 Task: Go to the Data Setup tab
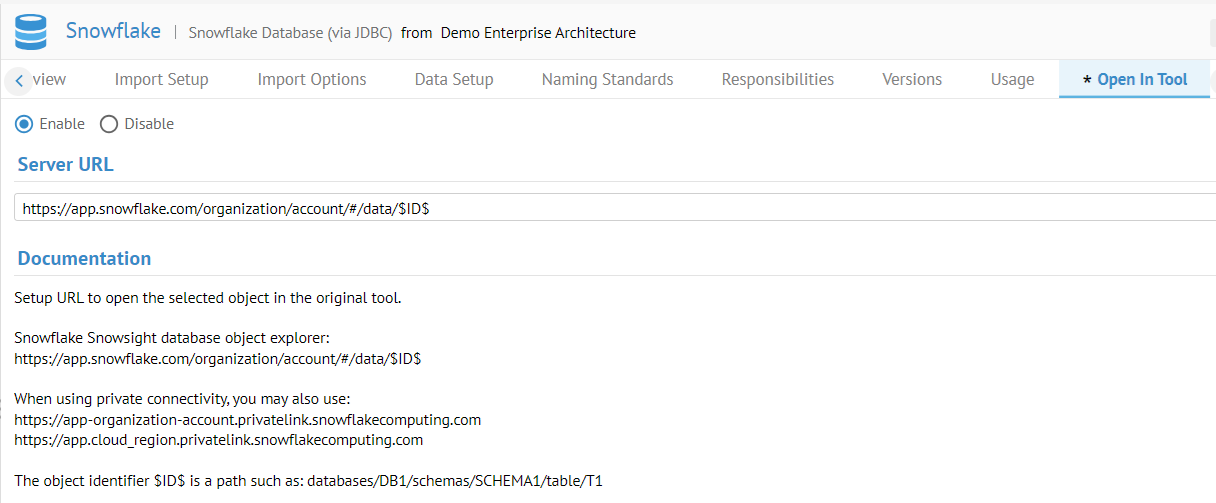(454, 80)
